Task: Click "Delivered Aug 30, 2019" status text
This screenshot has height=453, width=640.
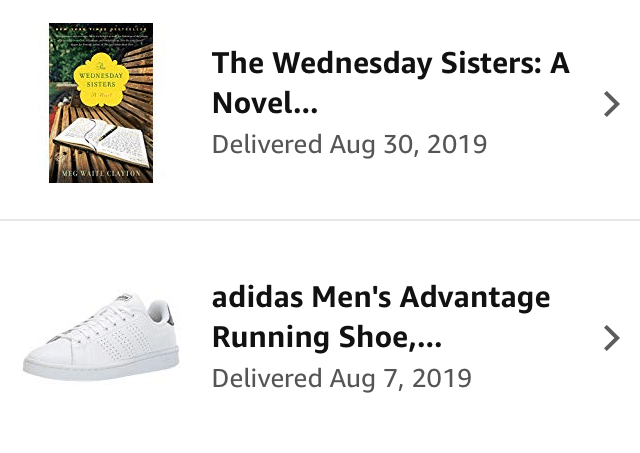Action: click(x=349, y=144)
